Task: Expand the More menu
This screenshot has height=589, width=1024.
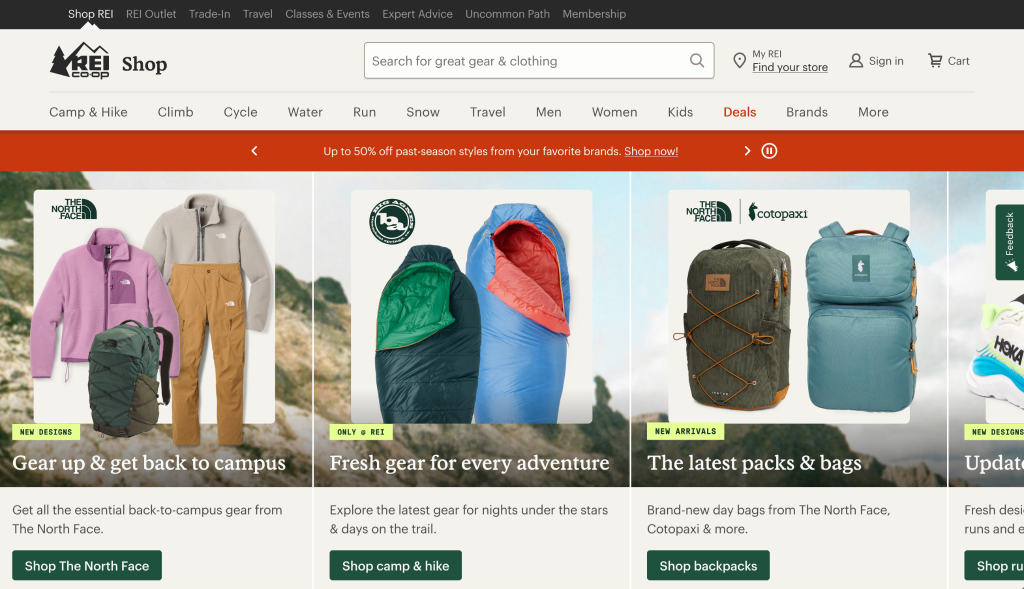Action: click(873, 112)
